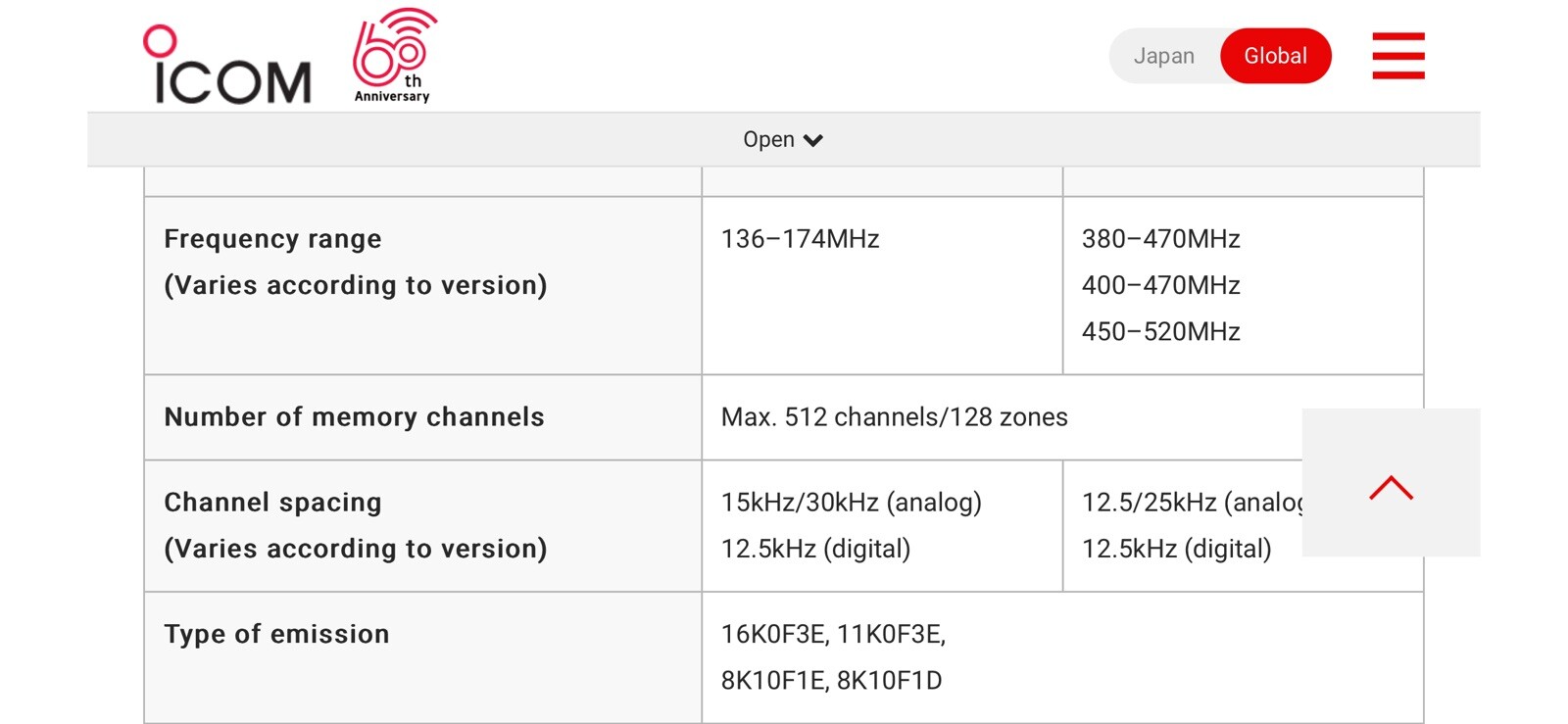Open the red hamburger menu
This screenshot has height=724, width=1568.
[x=1398, y=56]
